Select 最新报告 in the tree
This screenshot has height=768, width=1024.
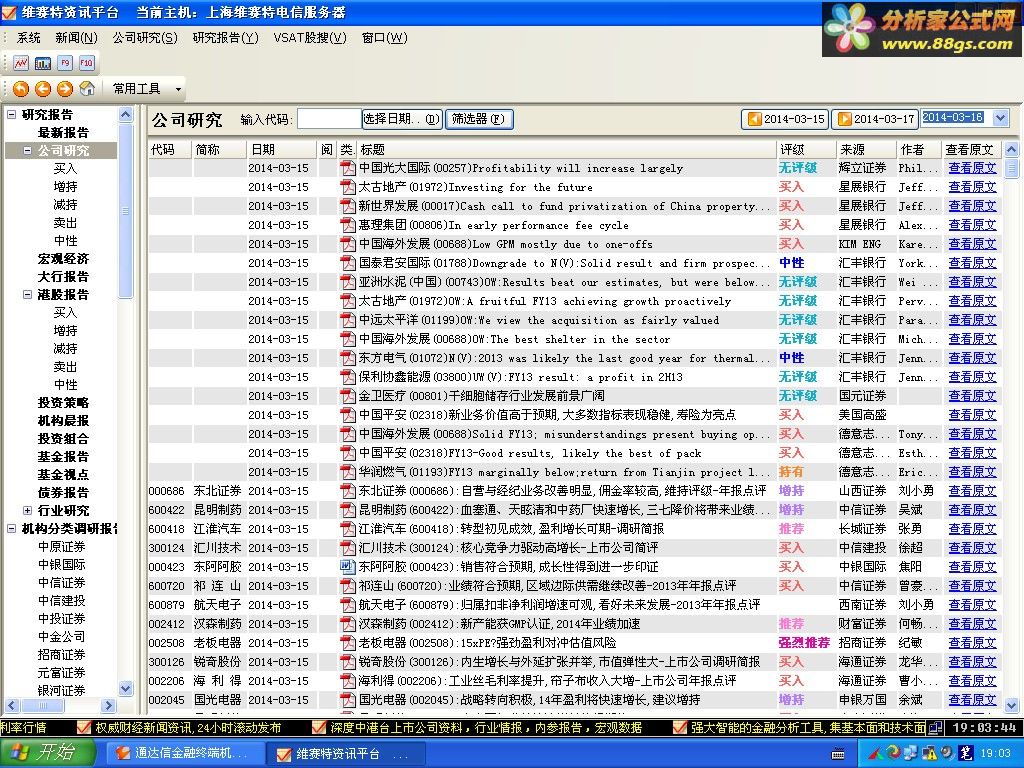[63, 133]
